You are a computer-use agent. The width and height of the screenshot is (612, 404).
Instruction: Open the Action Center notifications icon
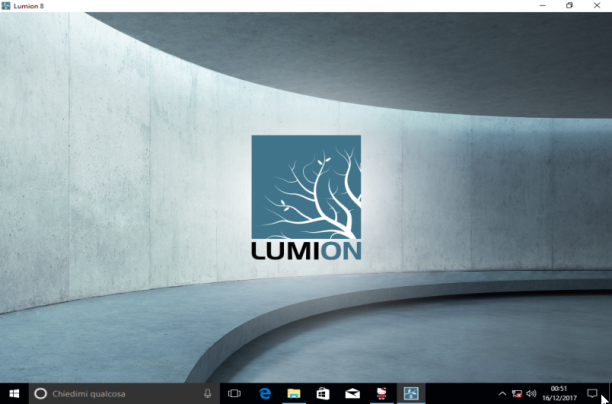pos(592,393)
